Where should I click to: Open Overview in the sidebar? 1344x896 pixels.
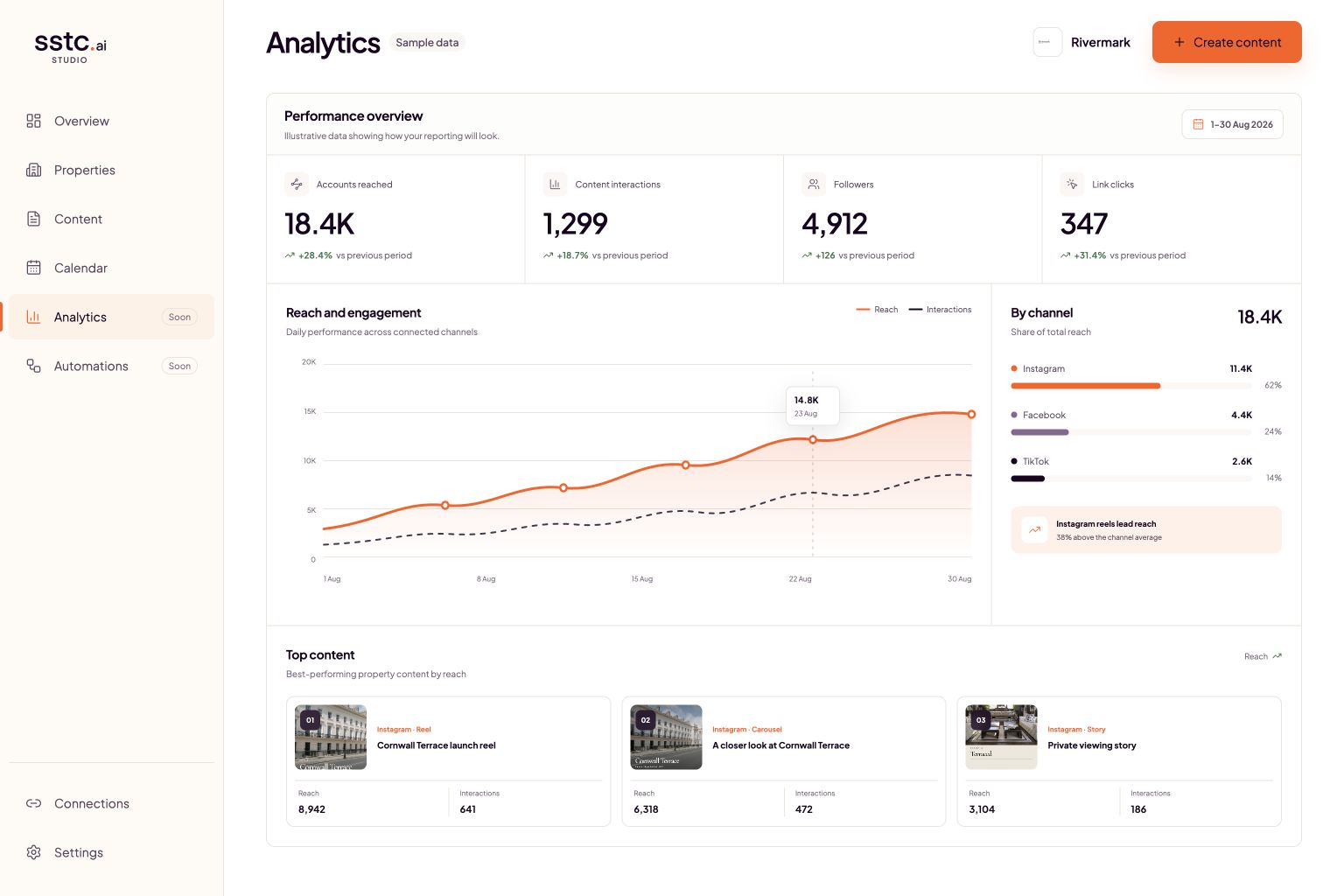(x=111, y=121)
